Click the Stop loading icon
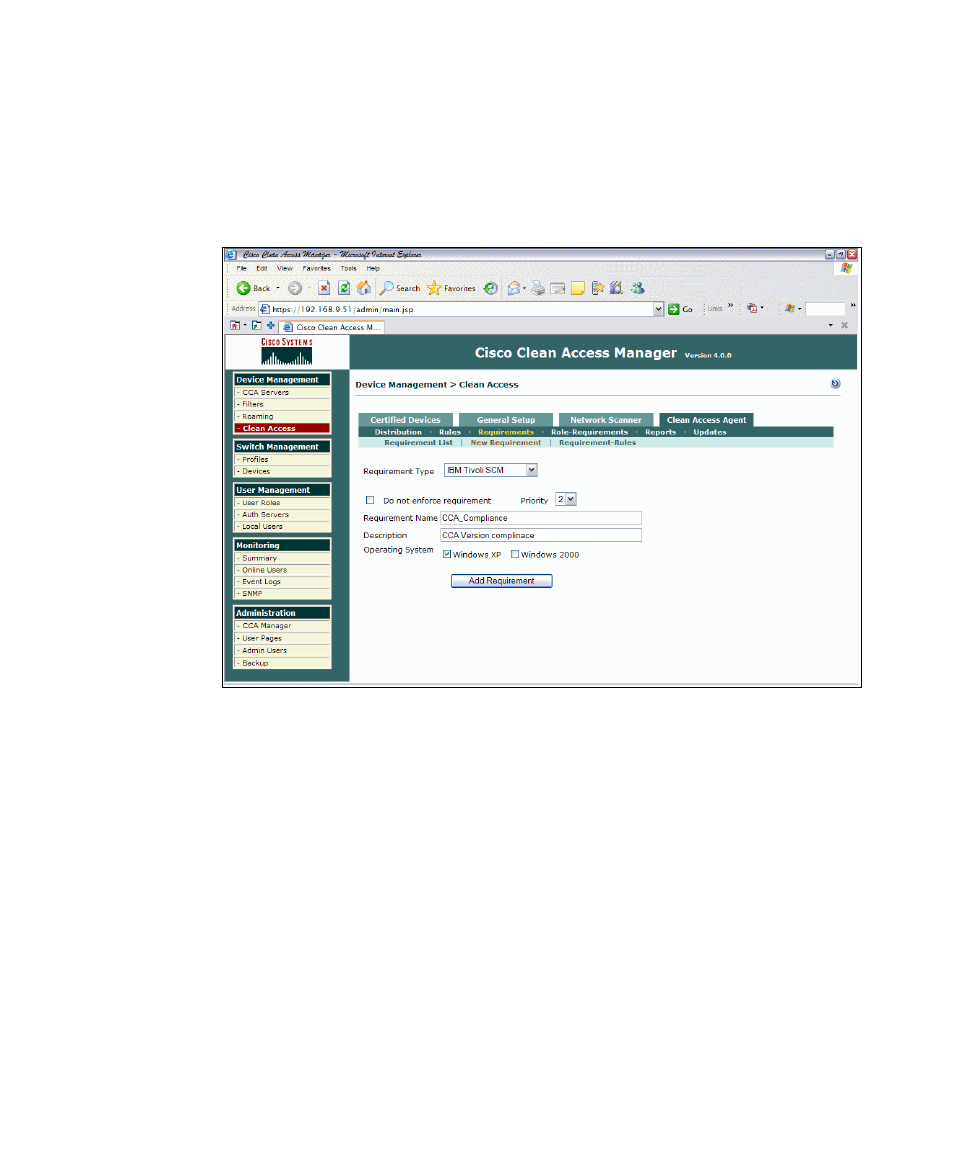This screenshot has height=1164, width=954. tap(324, 288)
